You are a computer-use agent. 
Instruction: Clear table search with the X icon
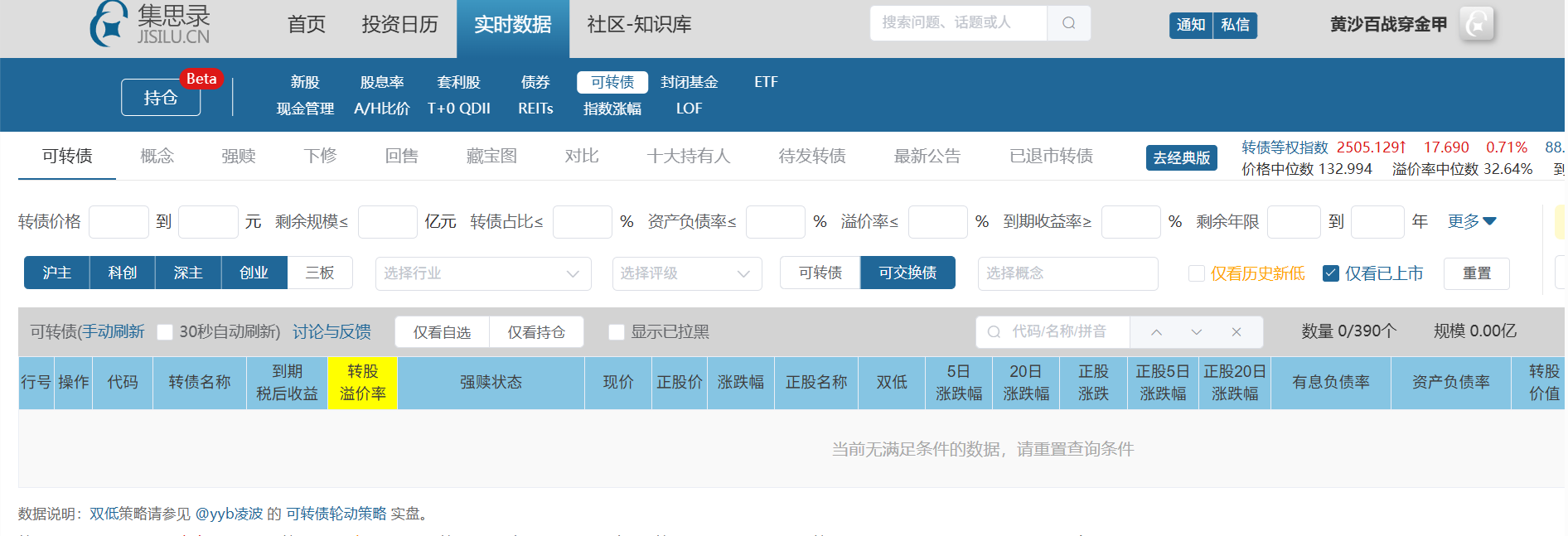point(1236,332)
